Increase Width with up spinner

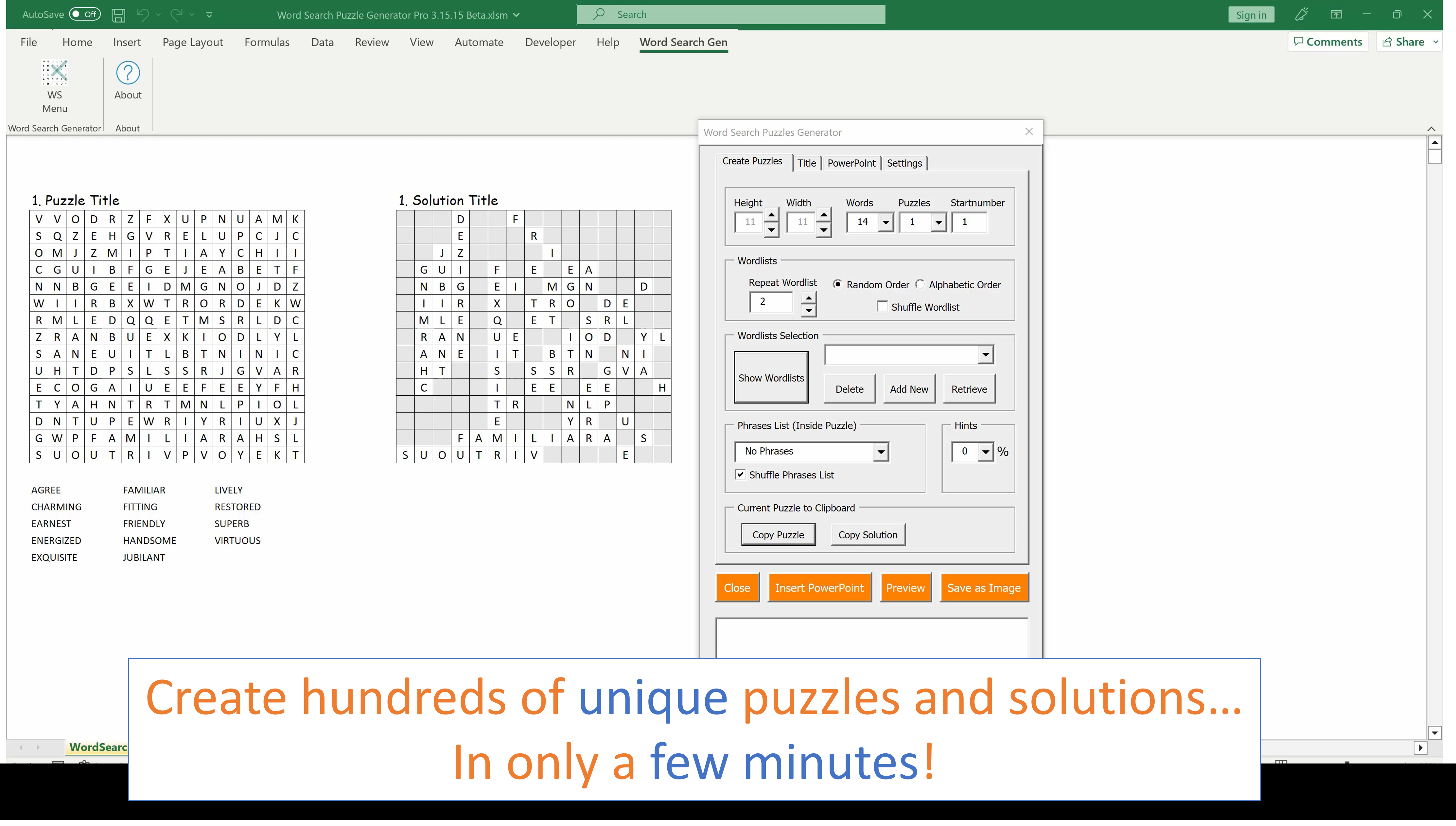tap(823, 216)
